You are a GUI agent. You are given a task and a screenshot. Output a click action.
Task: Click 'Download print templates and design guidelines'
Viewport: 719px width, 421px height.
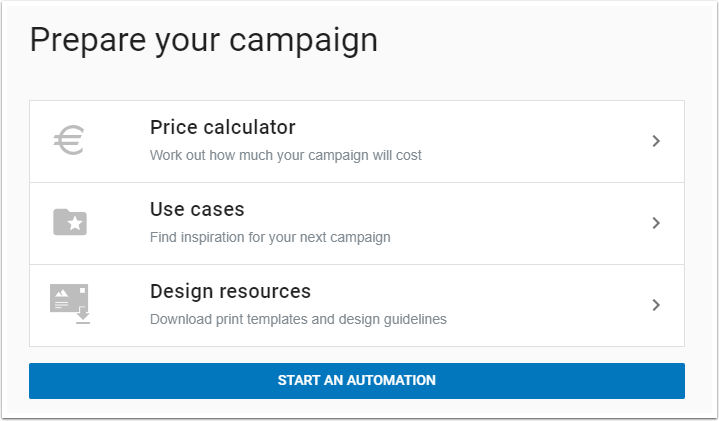298,319
